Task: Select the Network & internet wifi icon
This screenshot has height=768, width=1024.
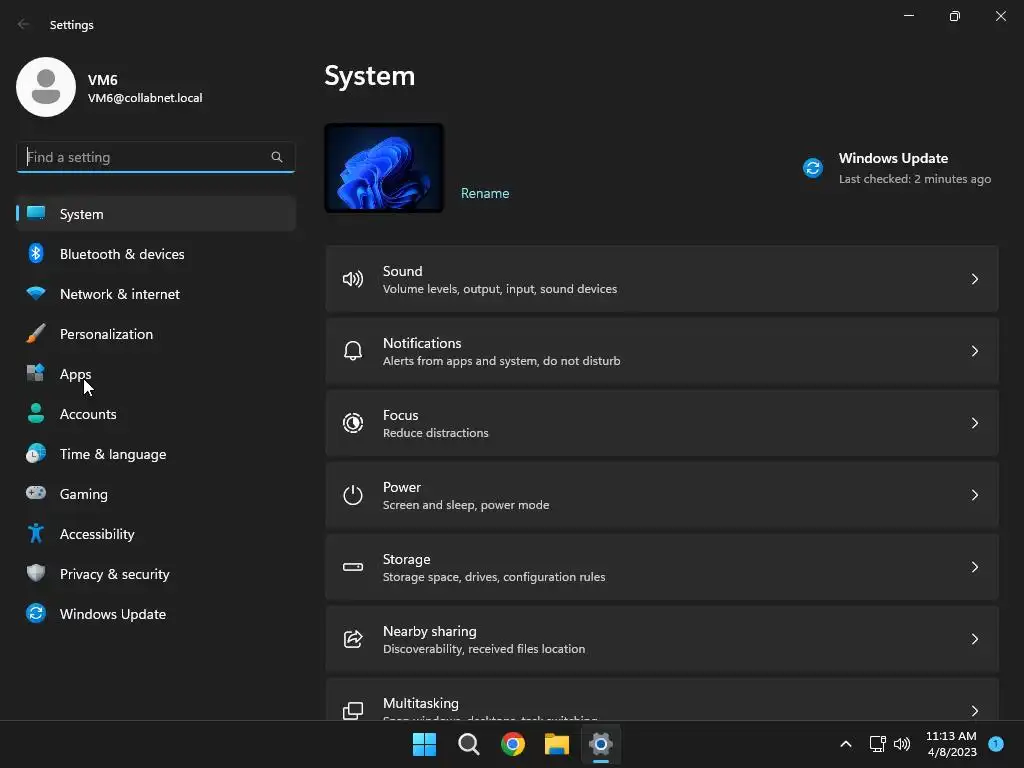Action: pyautogui.click(x=36, y=293)
